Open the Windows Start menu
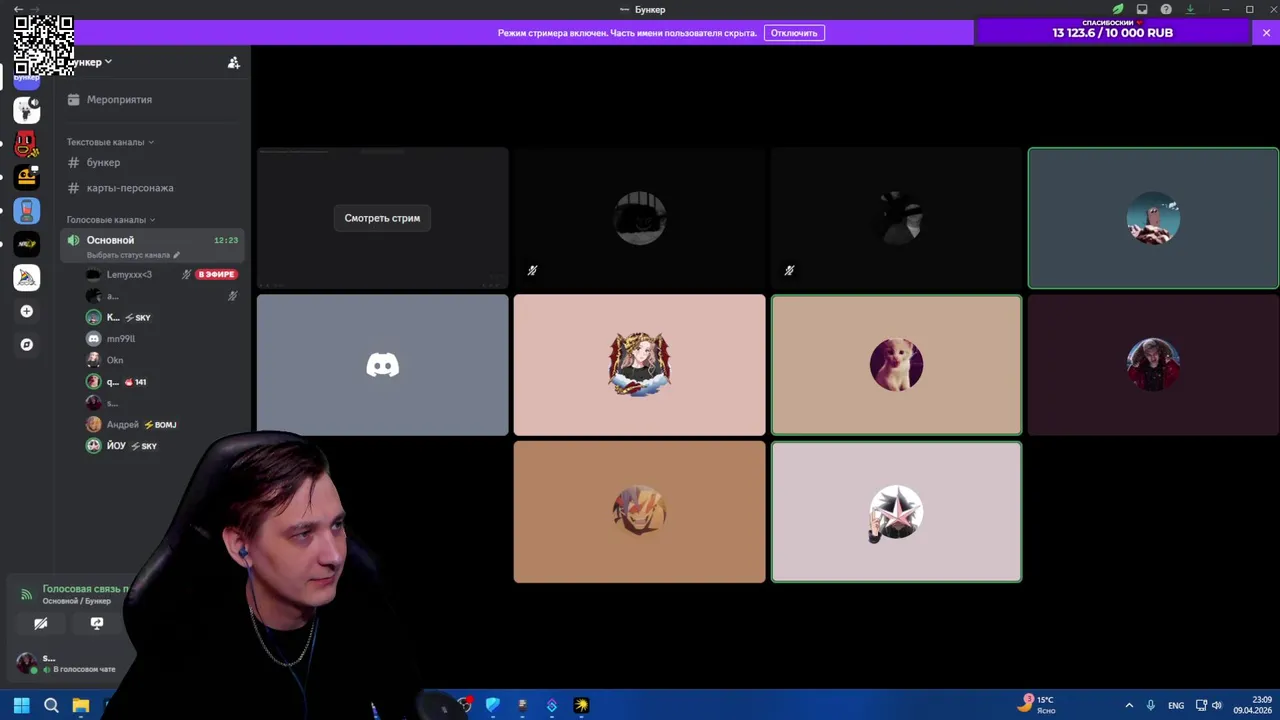This screenshot has width=1280, height=720. point(21,705)
